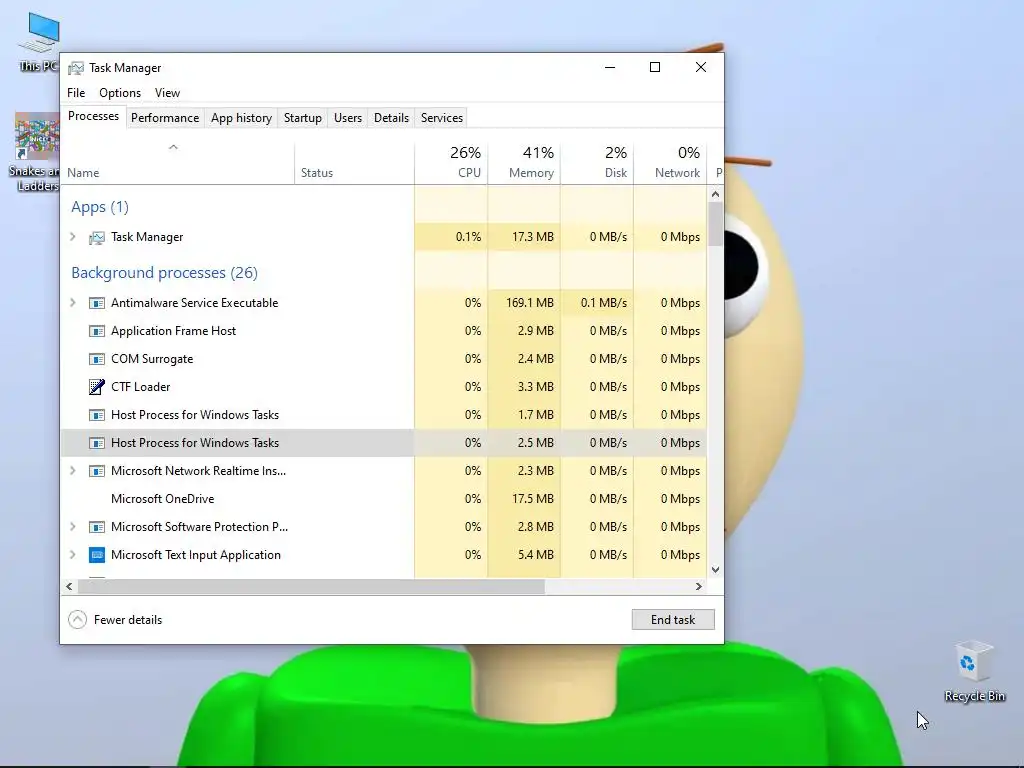Open the View menu
Viewport: 1024px width, 768px height.
[x=167, y=93]
